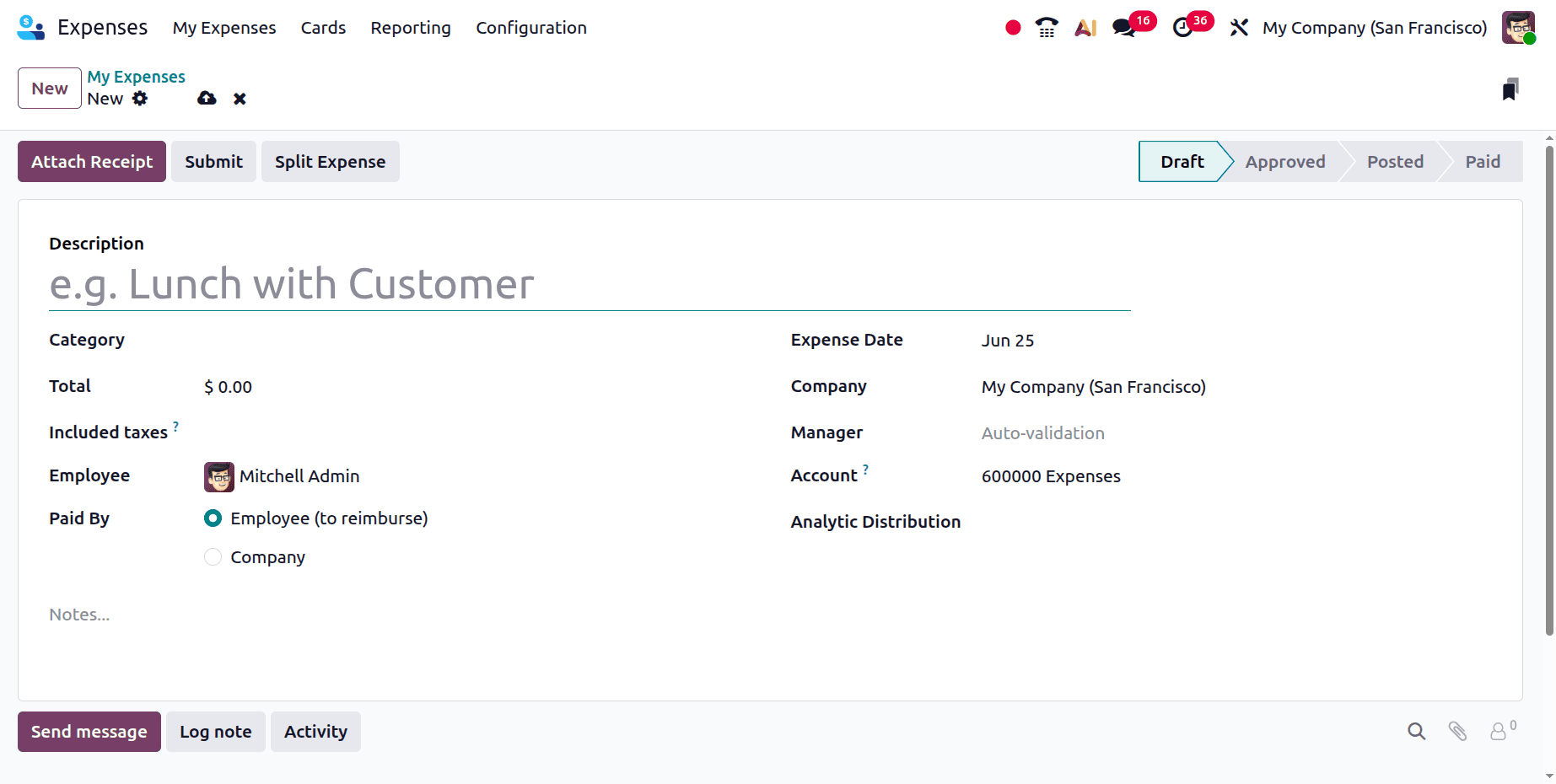
Task: Open the Reporting menu
Action: (411, 28)
